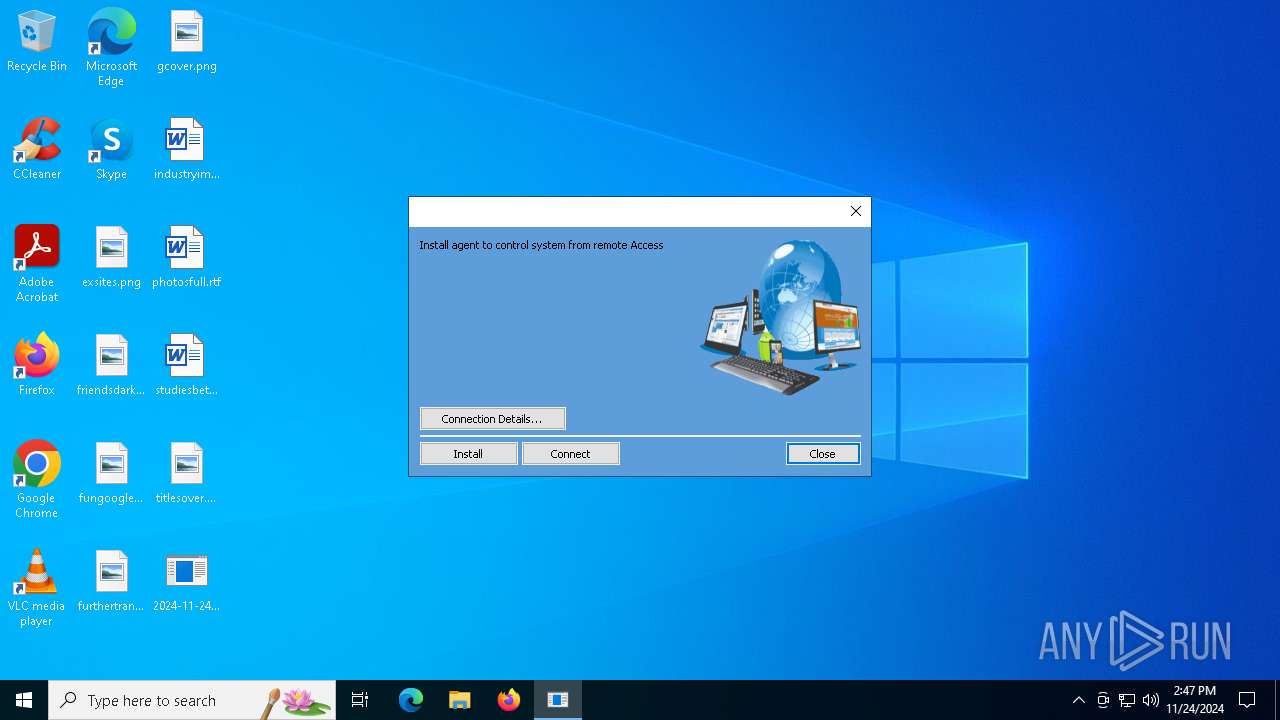Show hidden system tray icons
1280x720 pixels.
coord(1078,700)
